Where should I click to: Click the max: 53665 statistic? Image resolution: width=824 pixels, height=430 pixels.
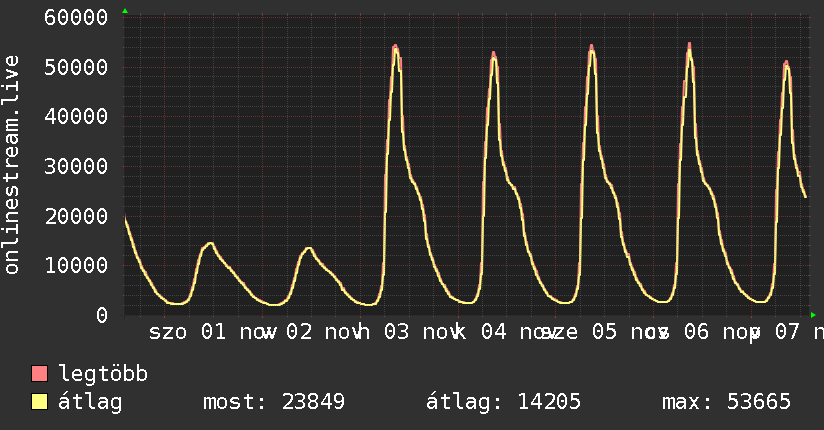(726, 402)
